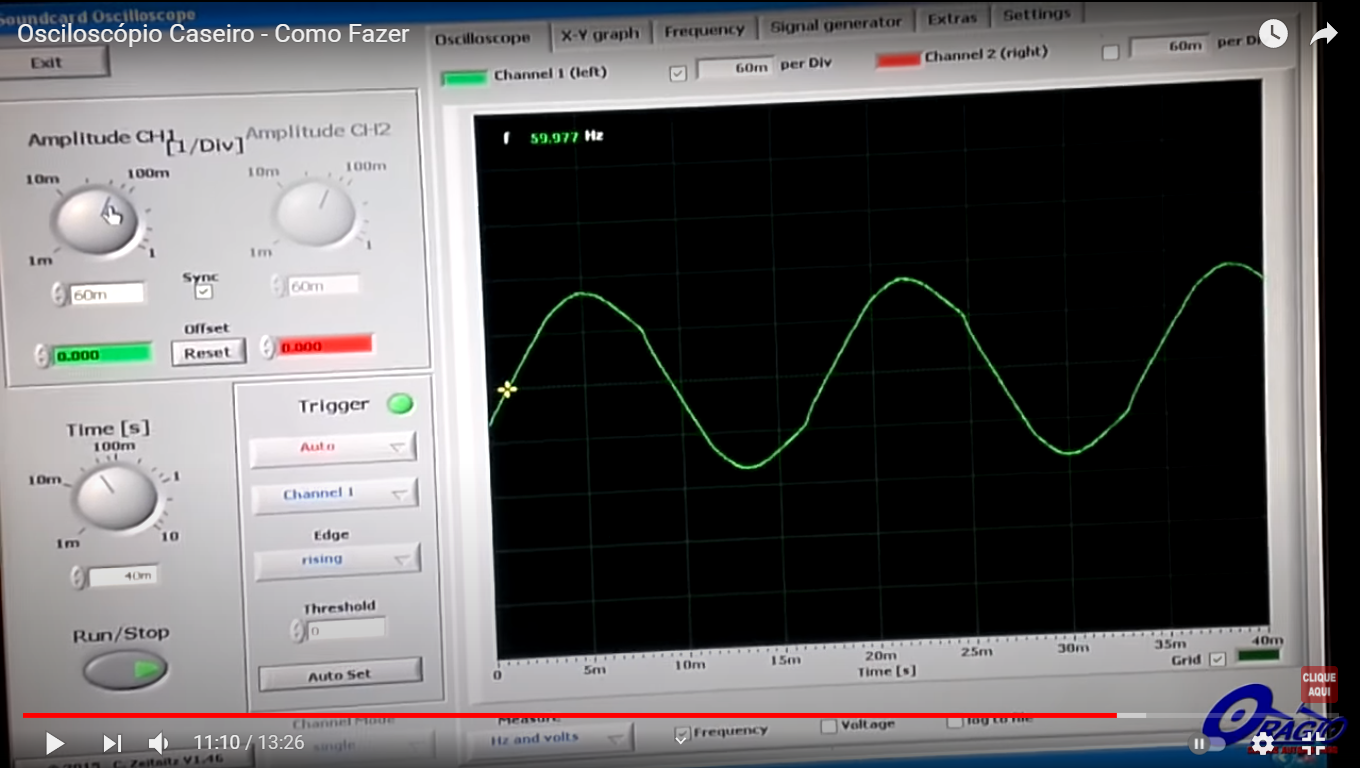Click the video title Osciloscópio Caseiro
Image resolution: width=1360 pixels, height=768 pixels.
click(x=213, y=33)
